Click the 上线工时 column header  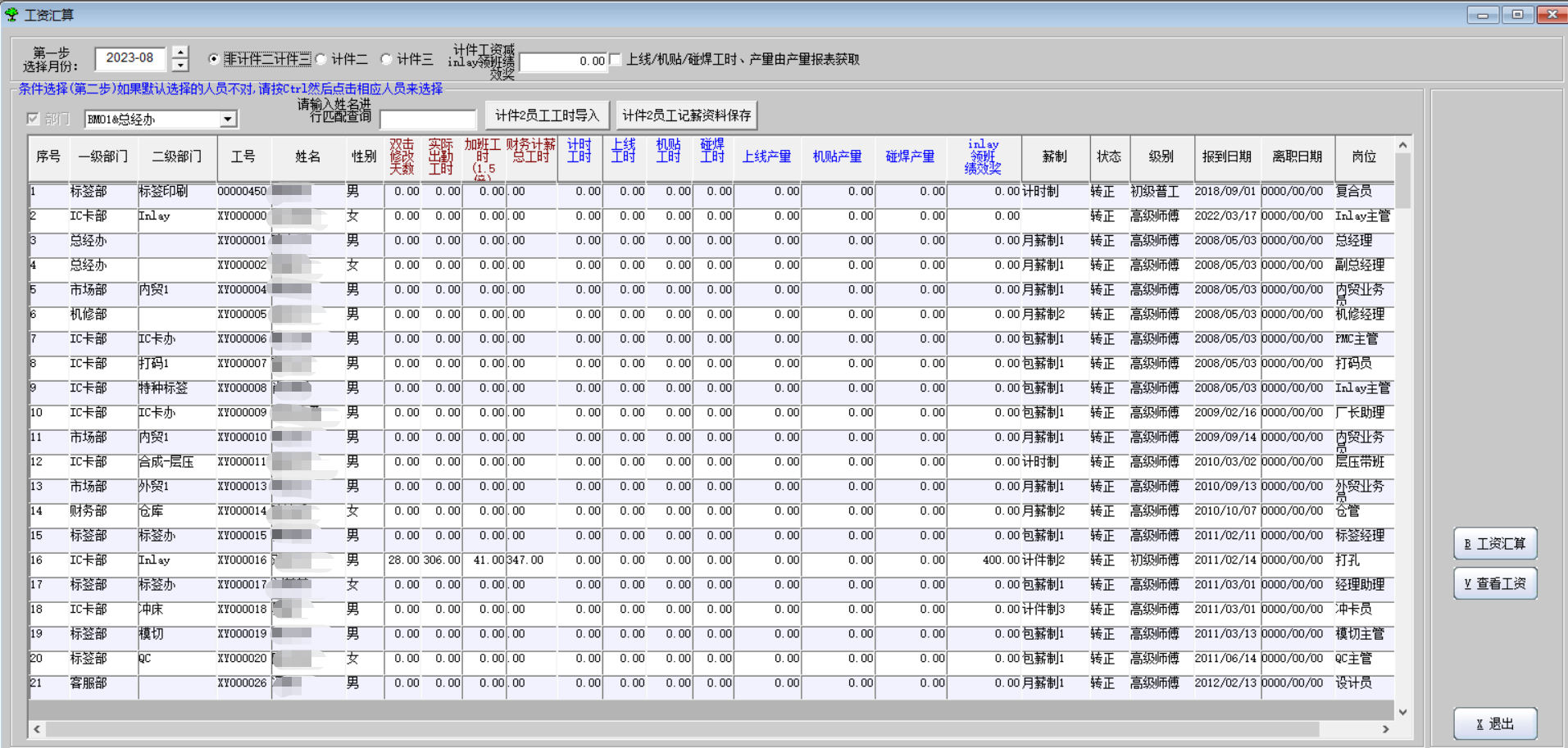[x=625, y=157]
